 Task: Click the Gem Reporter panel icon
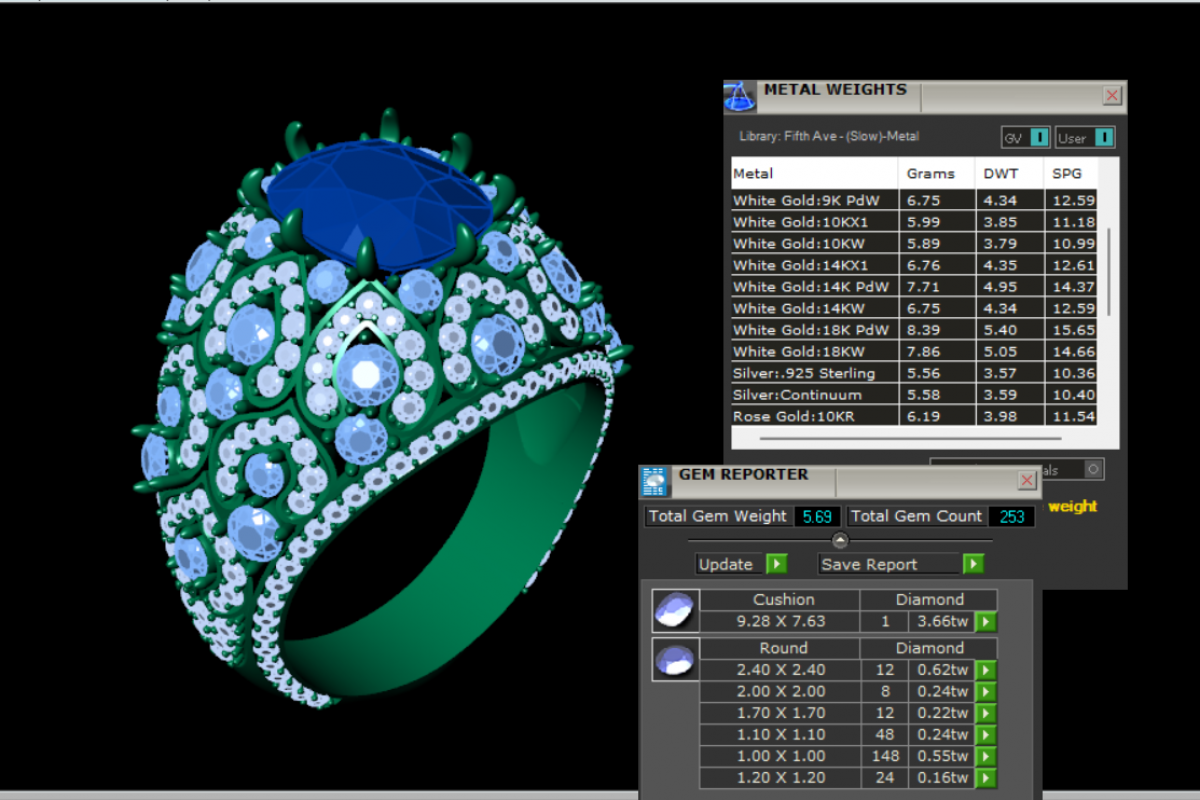(x=655, y=481)
